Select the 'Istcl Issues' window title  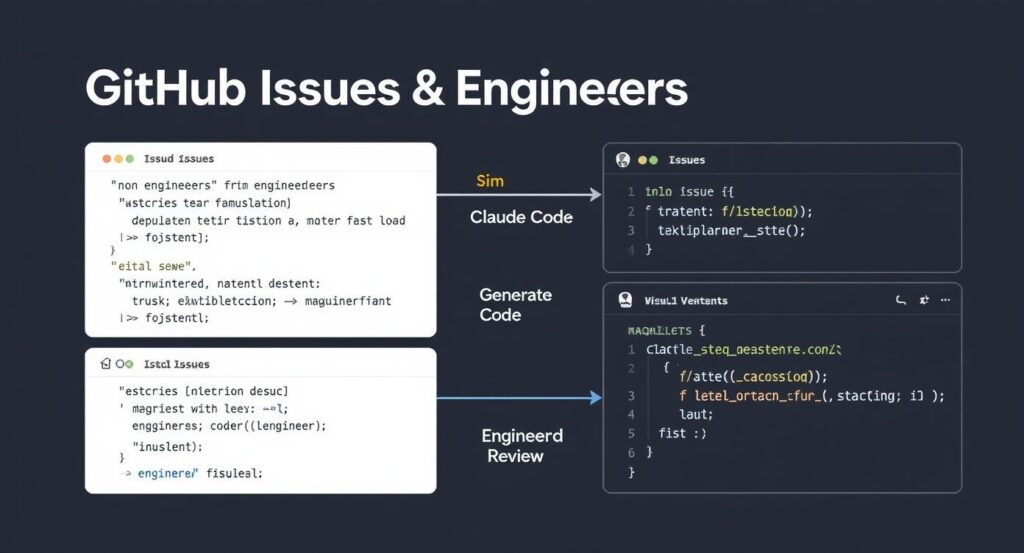176,364
